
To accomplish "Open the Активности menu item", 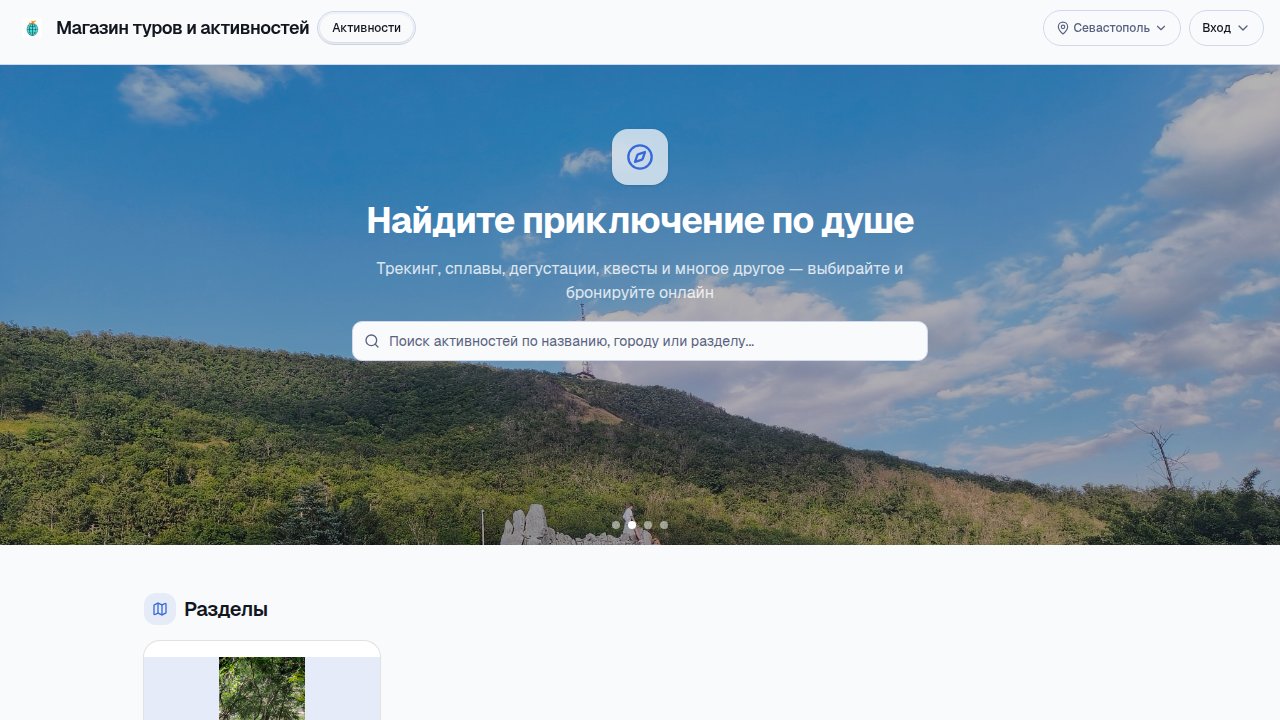I will click(366, 28).
